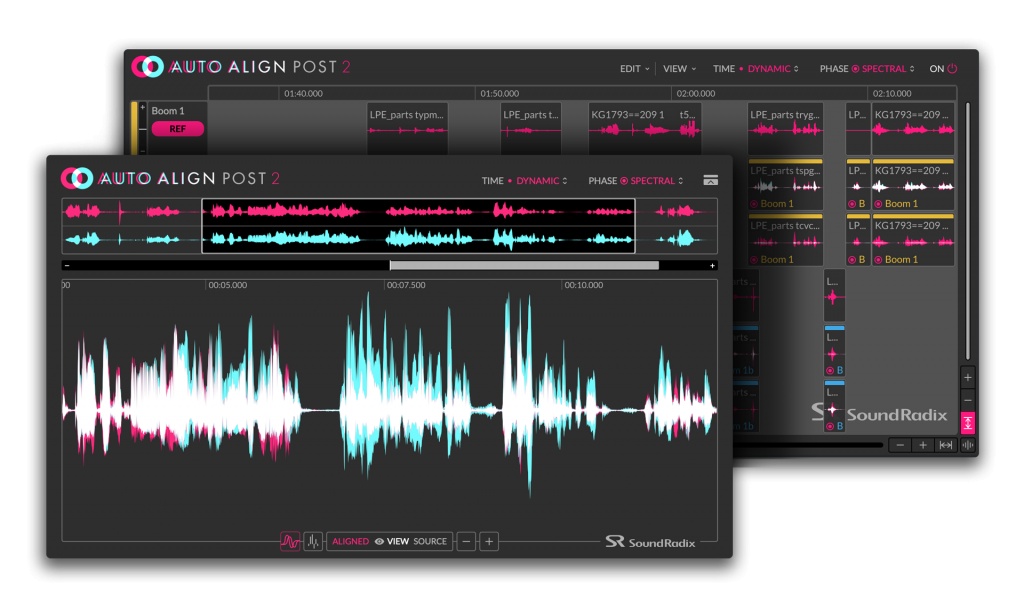Activate the pink vertical-fit zoom icon
Screen dimensions: 1024x611
(x=968, y=424)
